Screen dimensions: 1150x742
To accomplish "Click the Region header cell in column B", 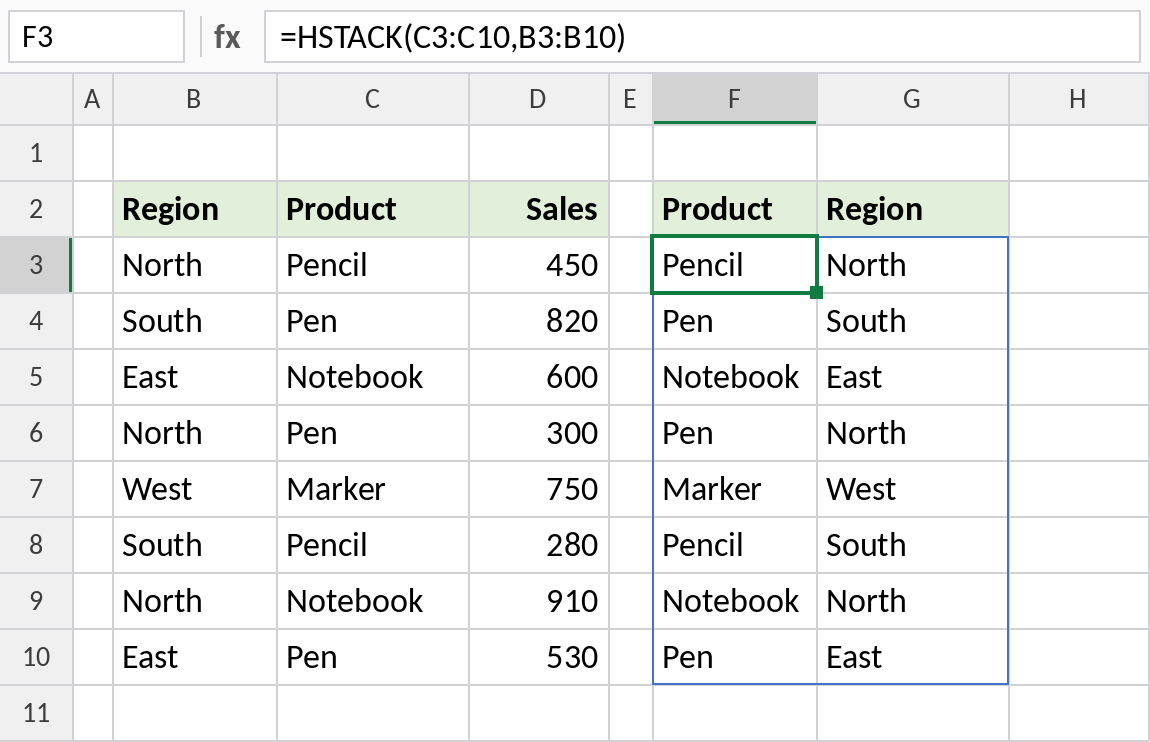I will pyautogui.click(x=194, y=209).
